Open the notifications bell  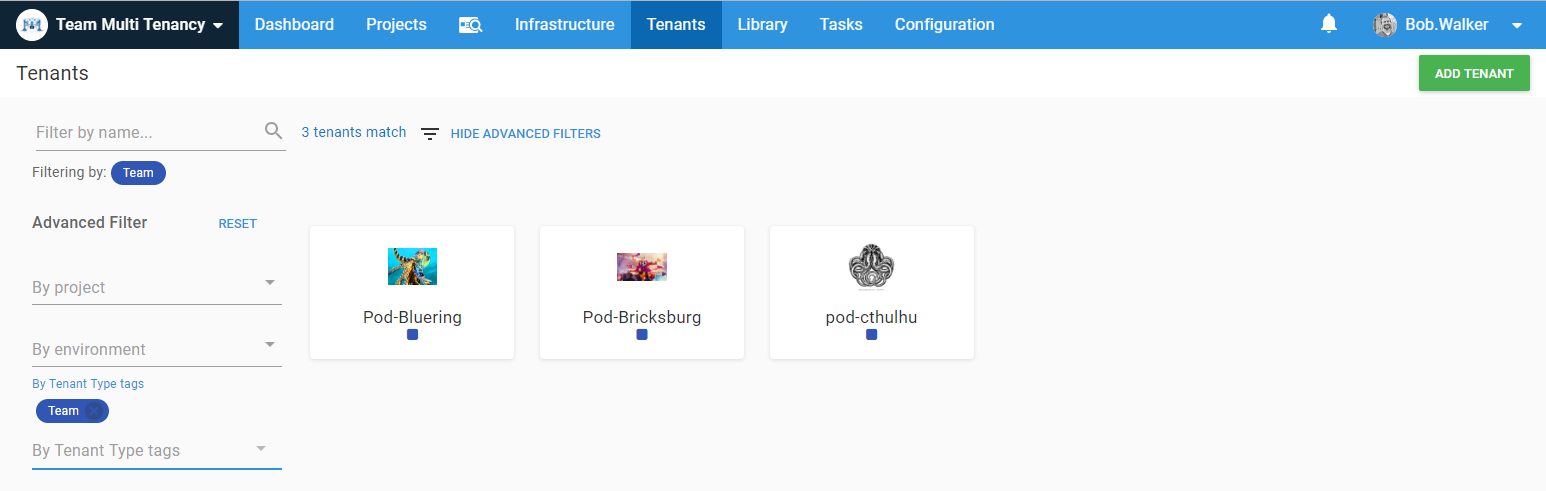1329,24
